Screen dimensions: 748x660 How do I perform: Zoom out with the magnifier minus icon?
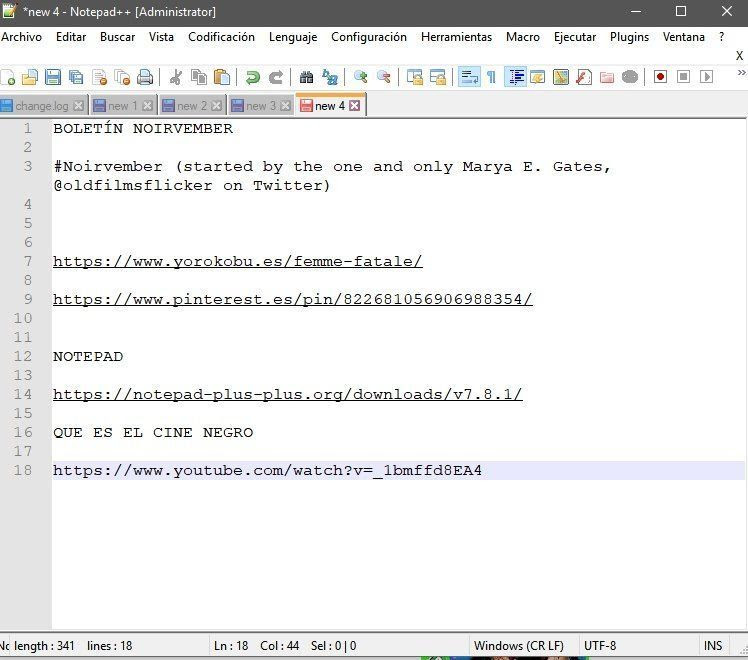click(384, 77)
